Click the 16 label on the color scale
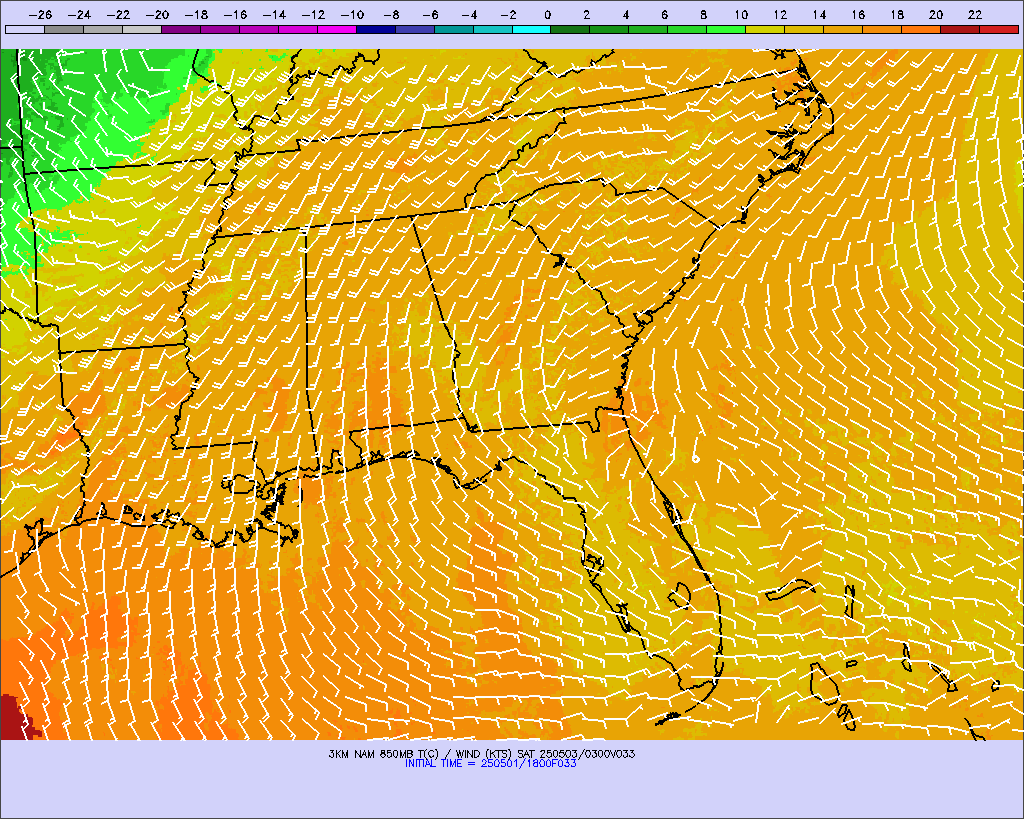 [x=858, y=15]
